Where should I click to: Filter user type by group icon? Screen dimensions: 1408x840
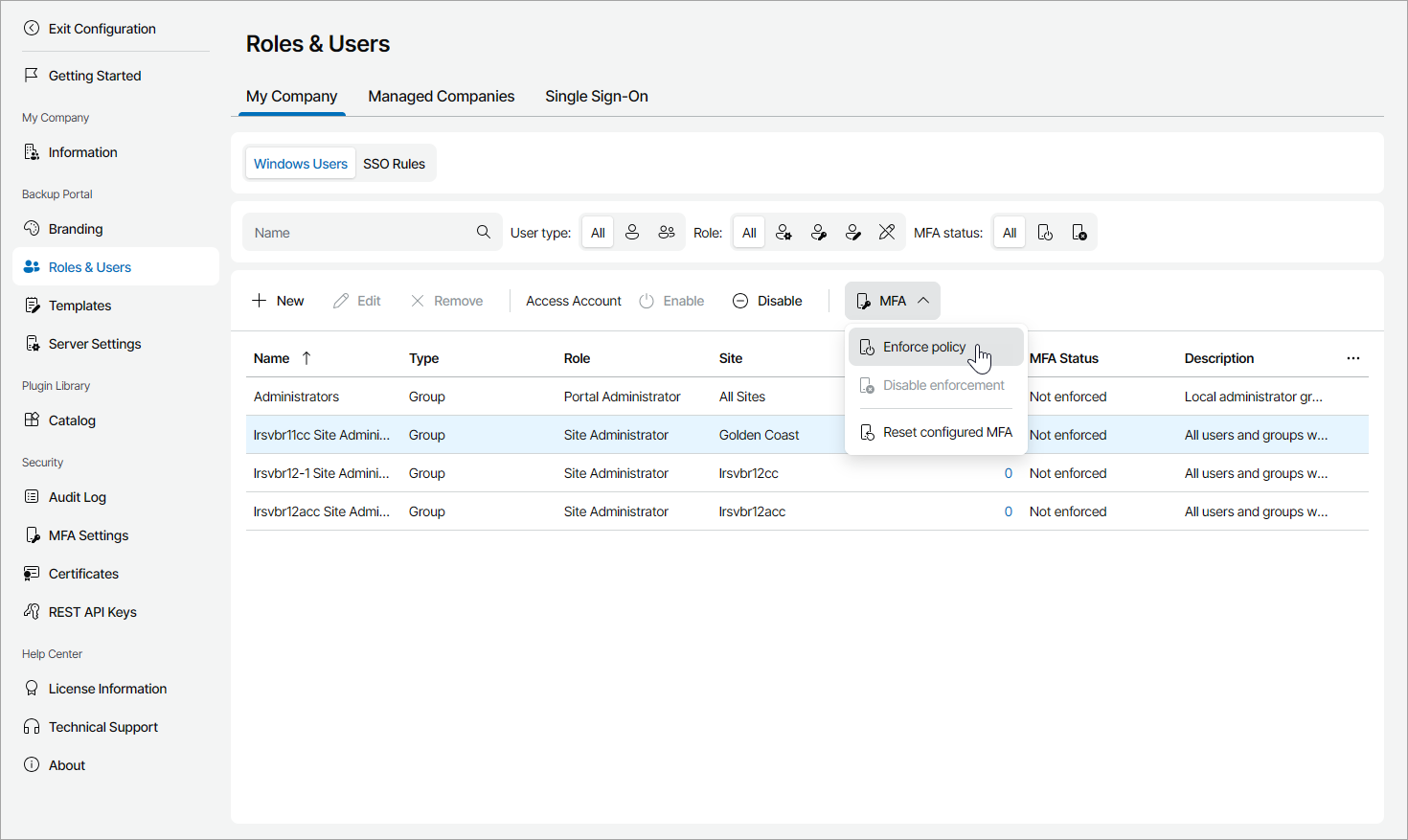coord(667,233)
